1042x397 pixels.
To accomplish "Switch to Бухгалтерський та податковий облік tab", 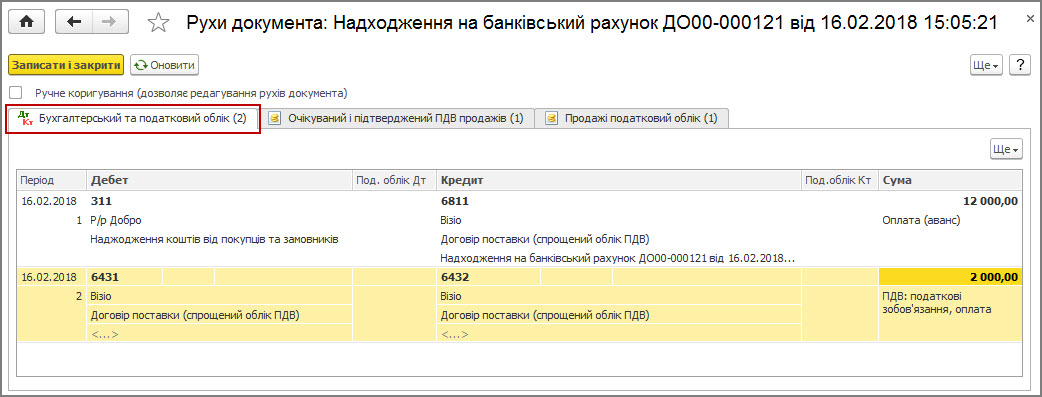I will point(133,119).
